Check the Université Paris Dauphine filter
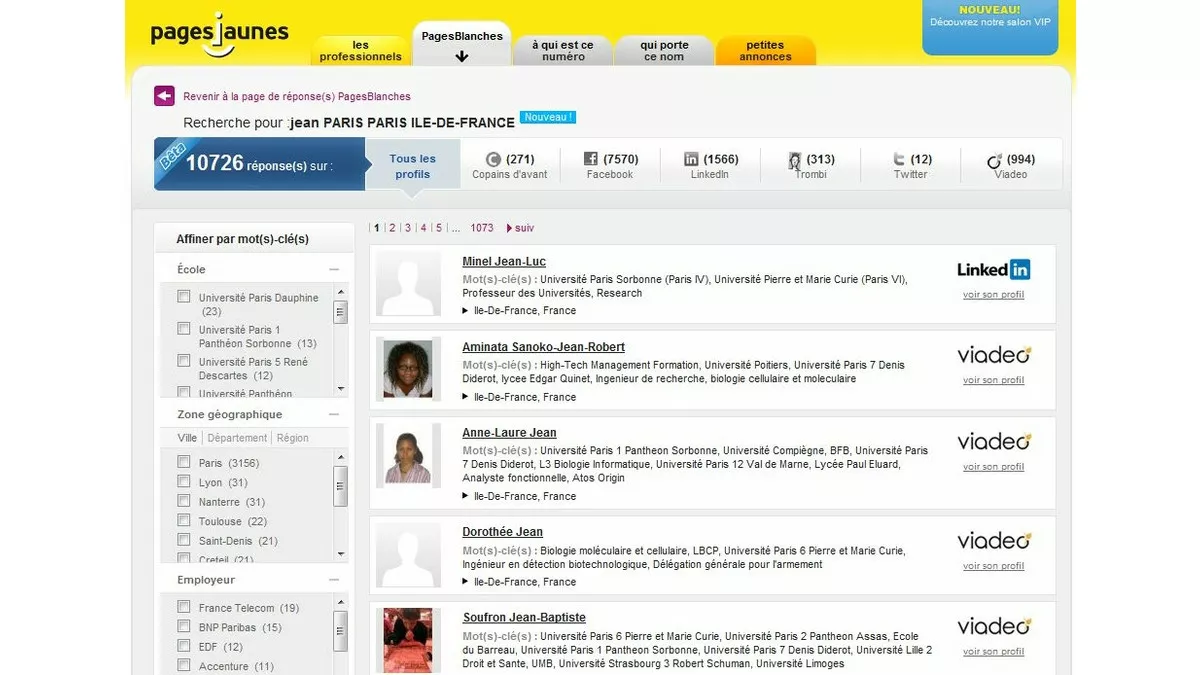Viewport: 1200px width, 675px height. [x=183, y=296]
